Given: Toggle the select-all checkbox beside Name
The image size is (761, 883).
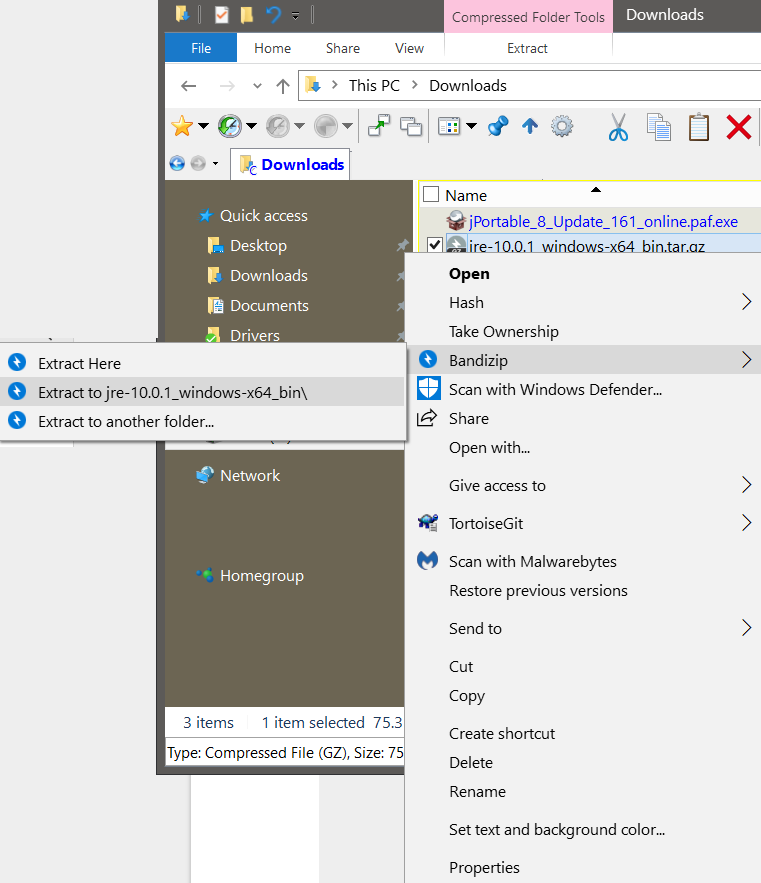Looking at the screenshot, I should [431, 194].
